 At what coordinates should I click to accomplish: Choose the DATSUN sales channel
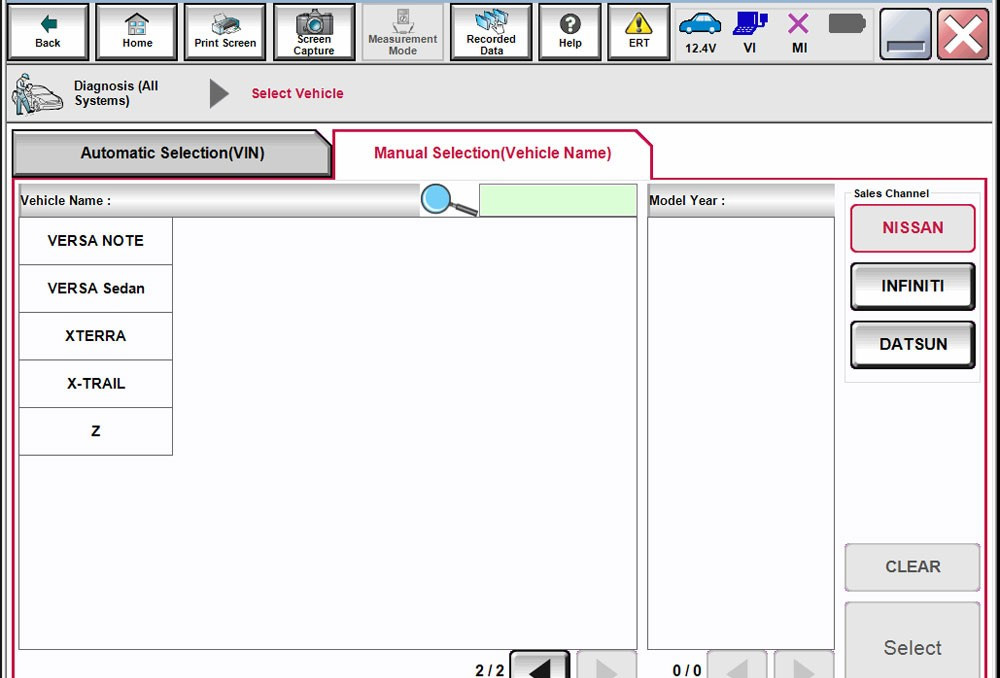tap(912, 344)
